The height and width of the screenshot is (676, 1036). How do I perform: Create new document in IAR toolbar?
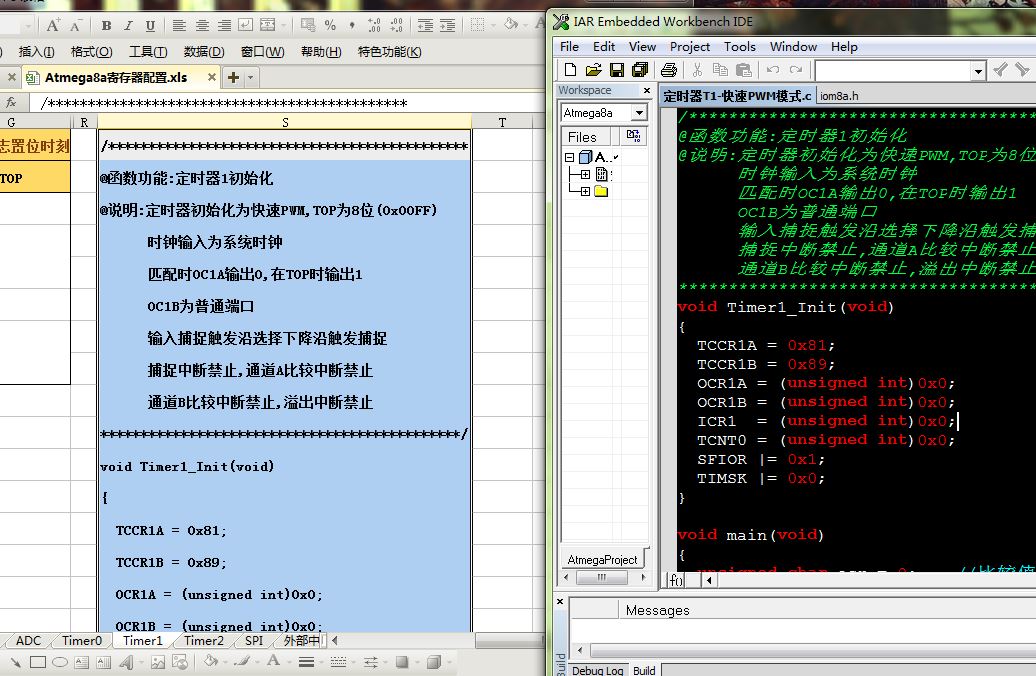point(570,69)
